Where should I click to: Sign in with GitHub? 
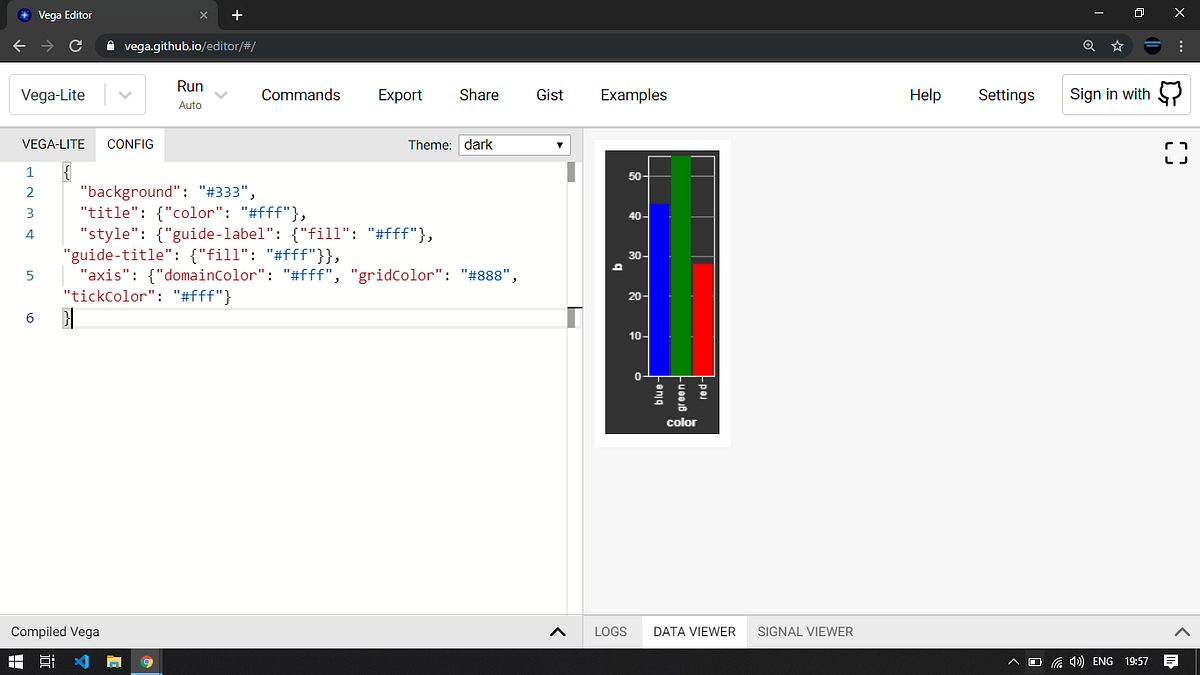[1126, 94]
